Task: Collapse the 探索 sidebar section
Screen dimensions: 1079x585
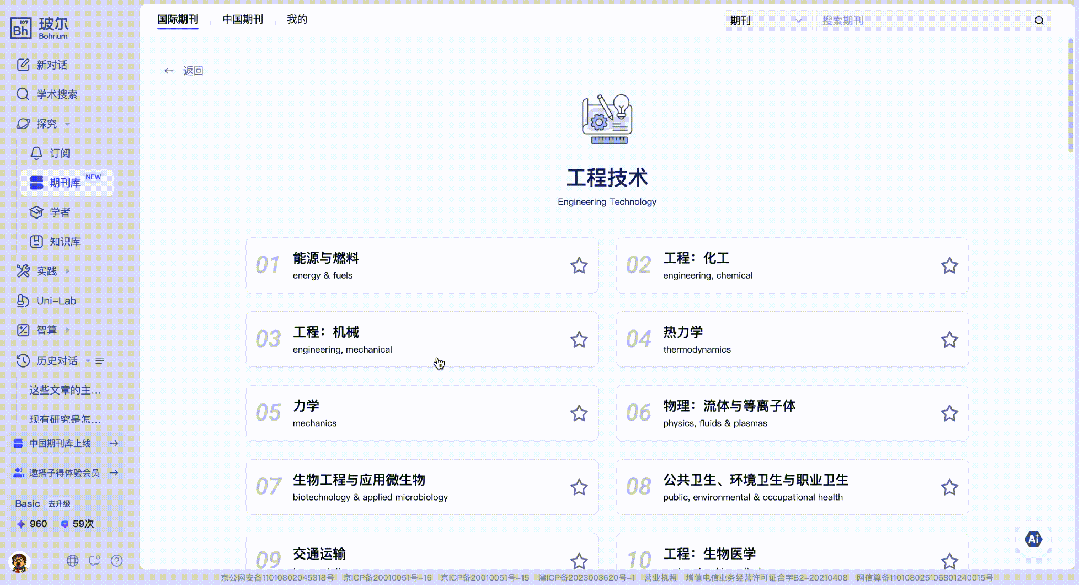Action: click(67, 124)
